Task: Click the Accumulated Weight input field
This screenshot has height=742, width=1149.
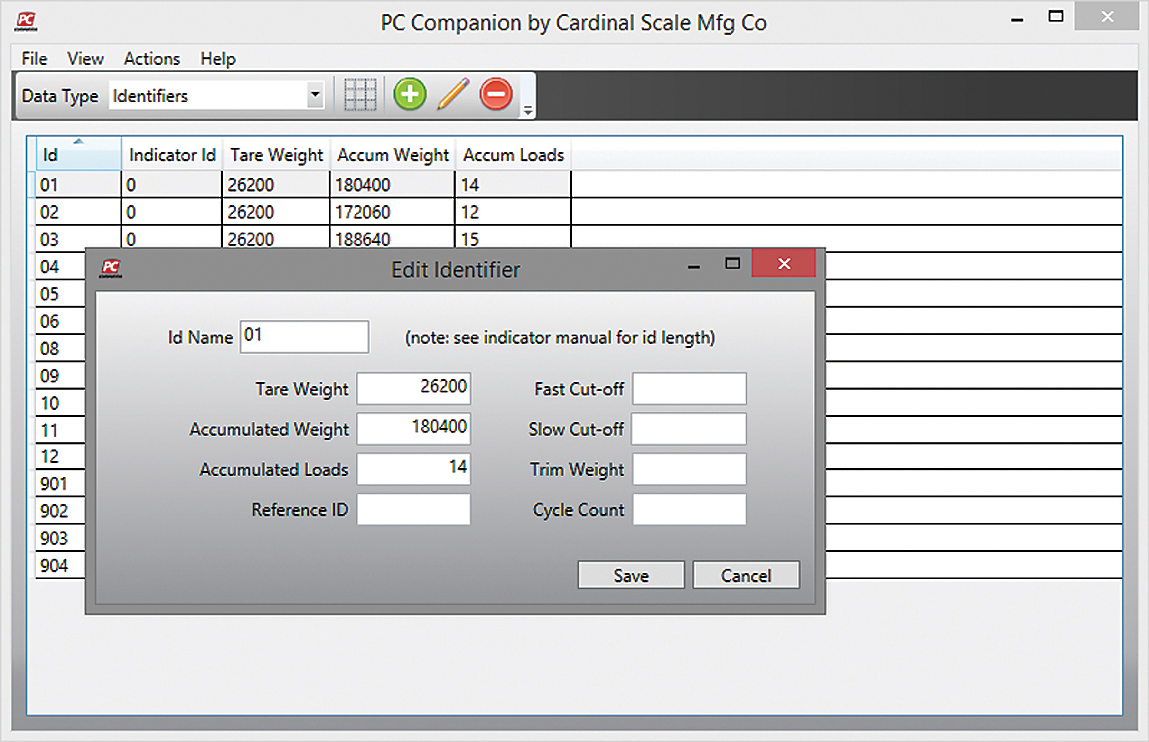Action: pos(413,428)
